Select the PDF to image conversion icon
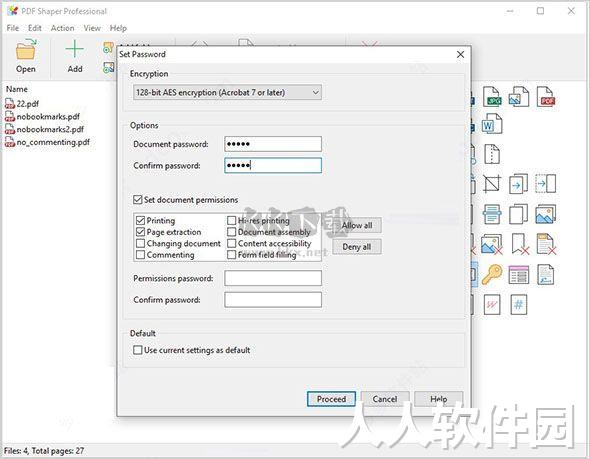Image resolution: width=590 pixels, height=459 pixels. click(519, 96)
